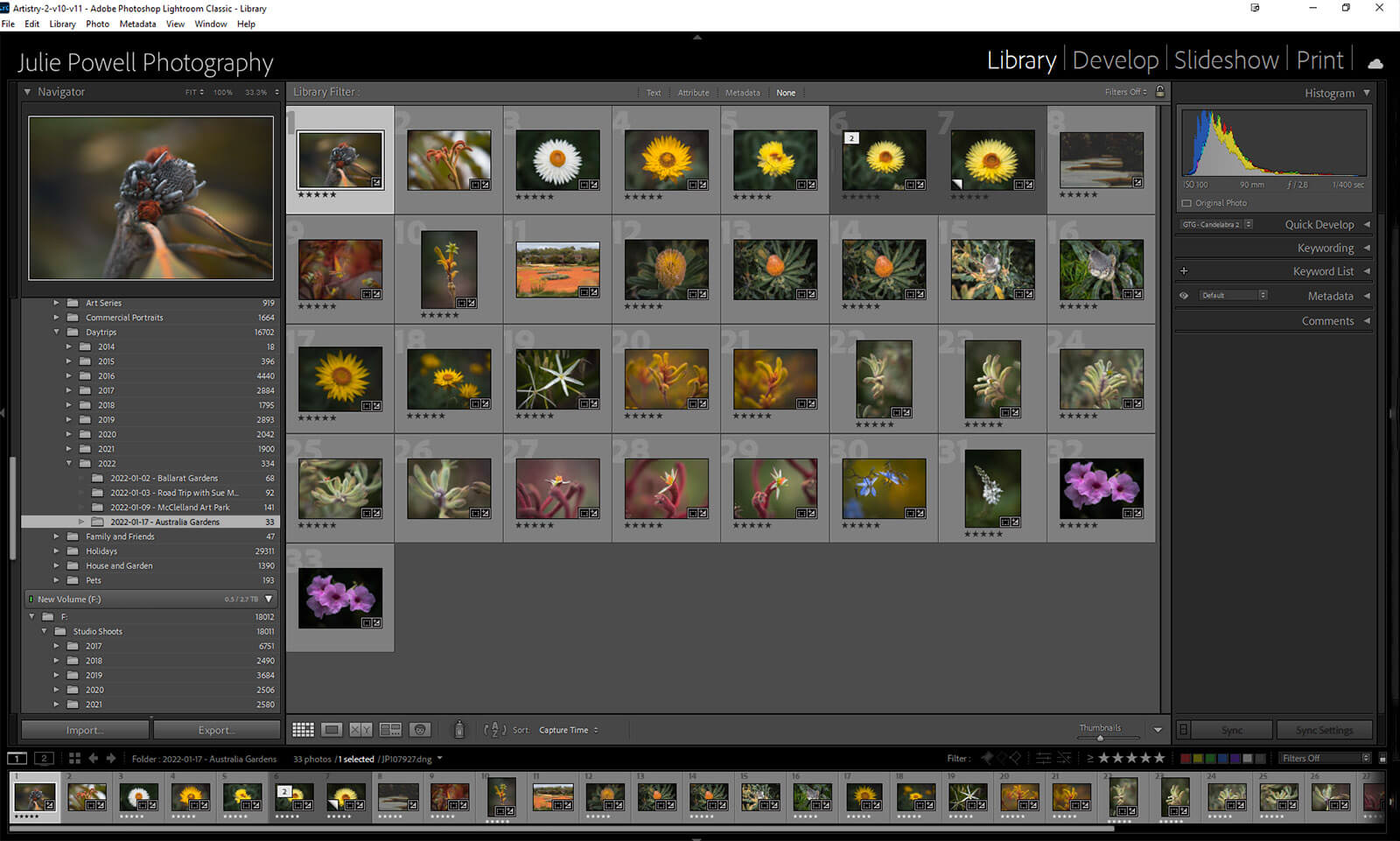Toggle the Metadata panel eye switch
1400x841 pixels.
point(1184,296)
